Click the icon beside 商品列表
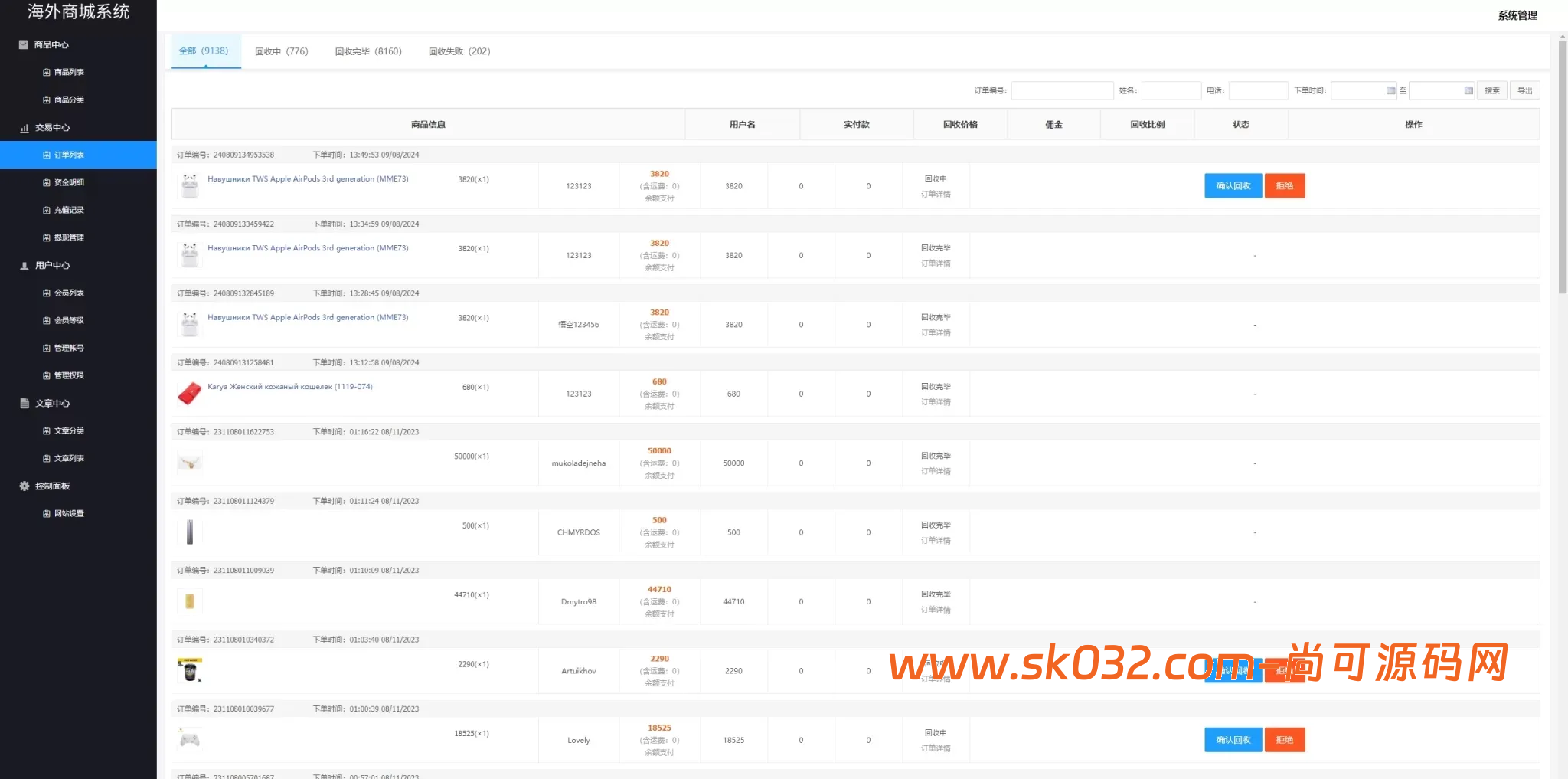1568x779 pixels. 47,72
